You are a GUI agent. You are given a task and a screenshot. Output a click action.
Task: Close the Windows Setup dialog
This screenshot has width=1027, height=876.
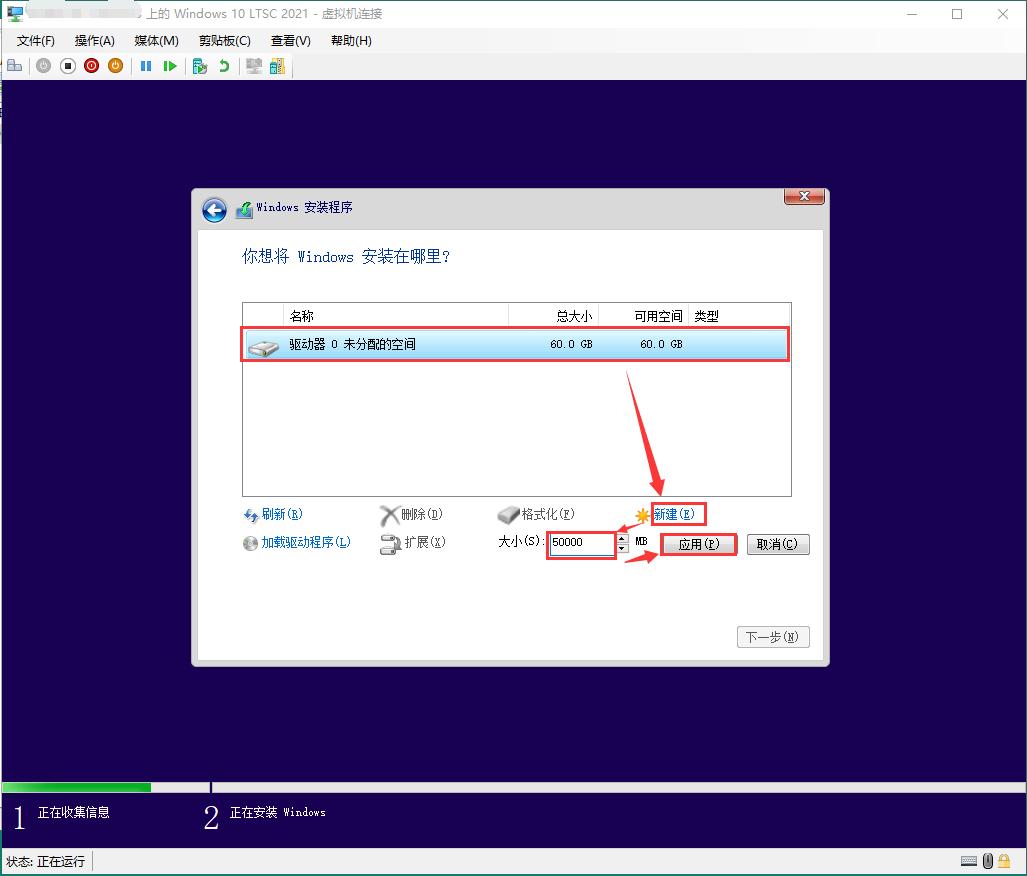tap(804, 196)
